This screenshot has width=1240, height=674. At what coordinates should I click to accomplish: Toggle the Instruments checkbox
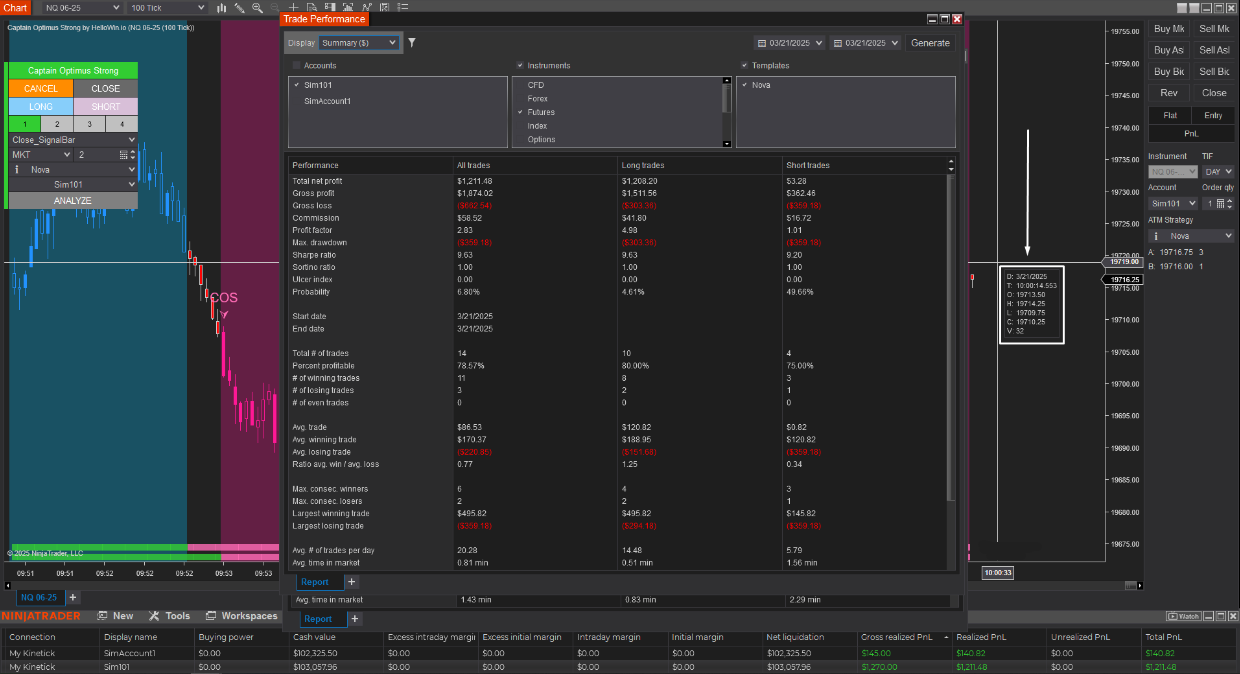tap(520, 66)
